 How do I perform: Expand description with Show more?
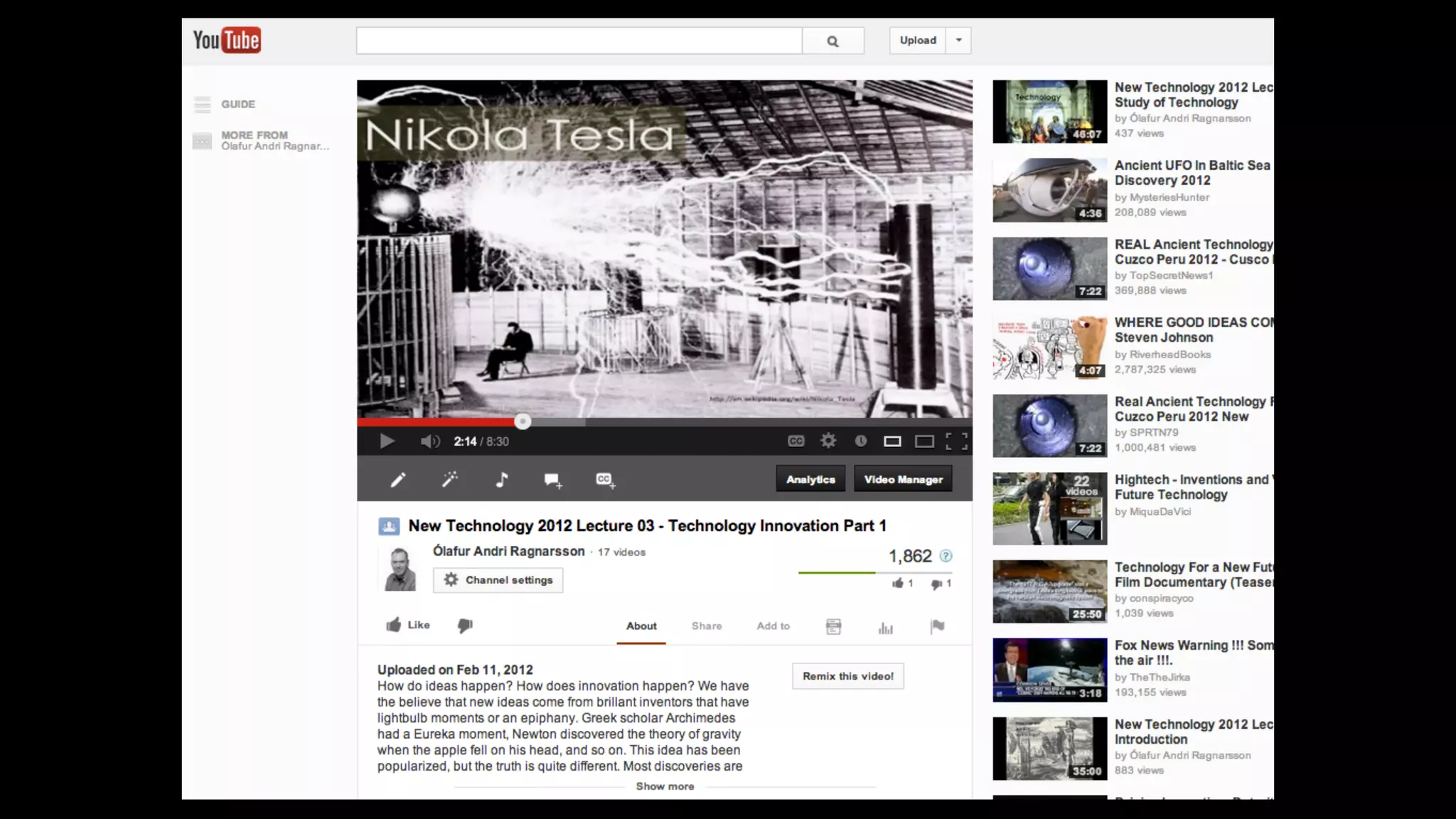coord(665,786)
